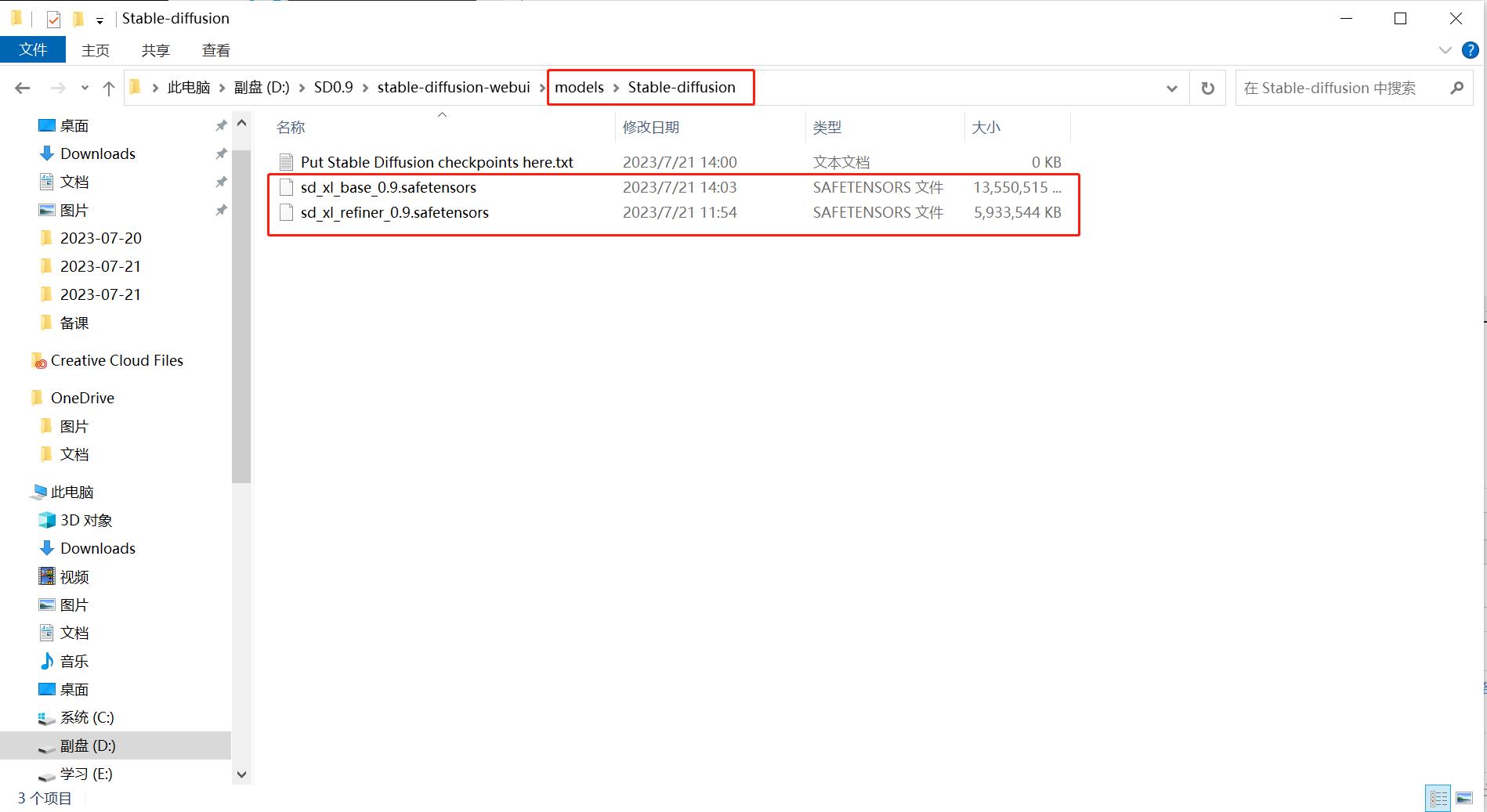
Task: Open recent locations dropdown arrow
Action: tap(85, 88)
